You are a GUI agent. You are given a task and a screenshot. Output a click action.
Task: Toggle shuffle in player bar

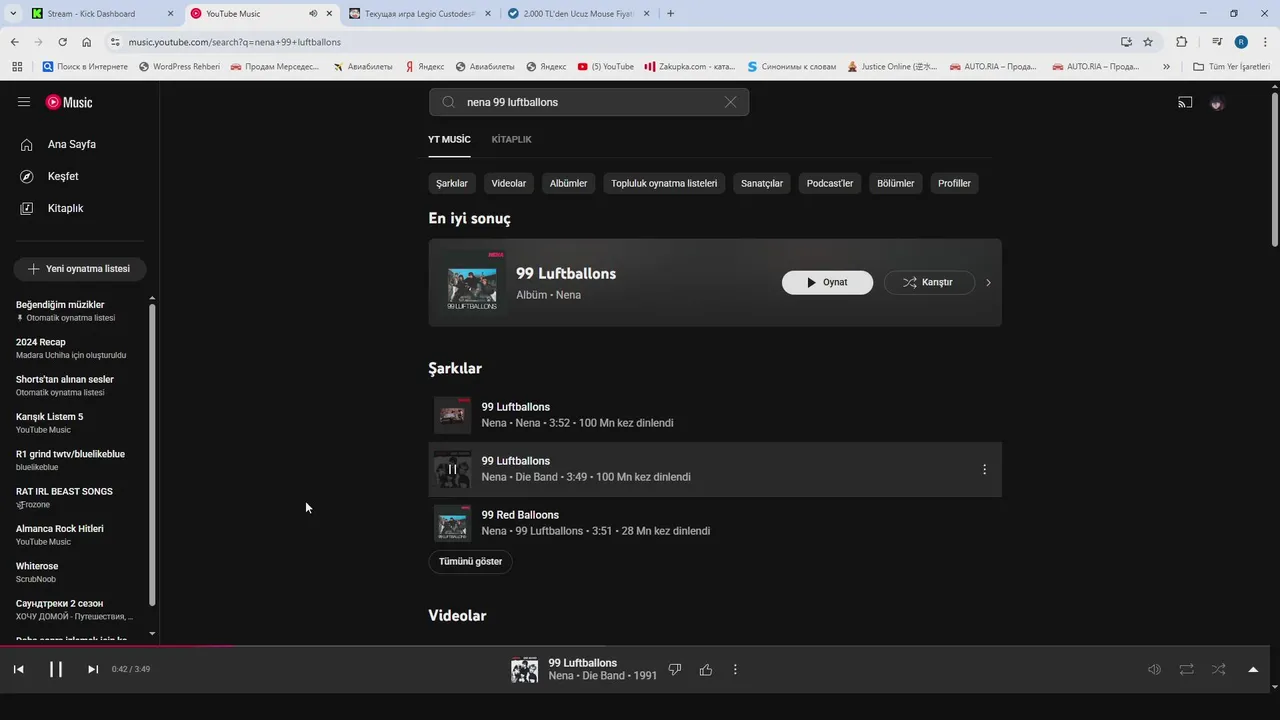tap(1218, 670)
